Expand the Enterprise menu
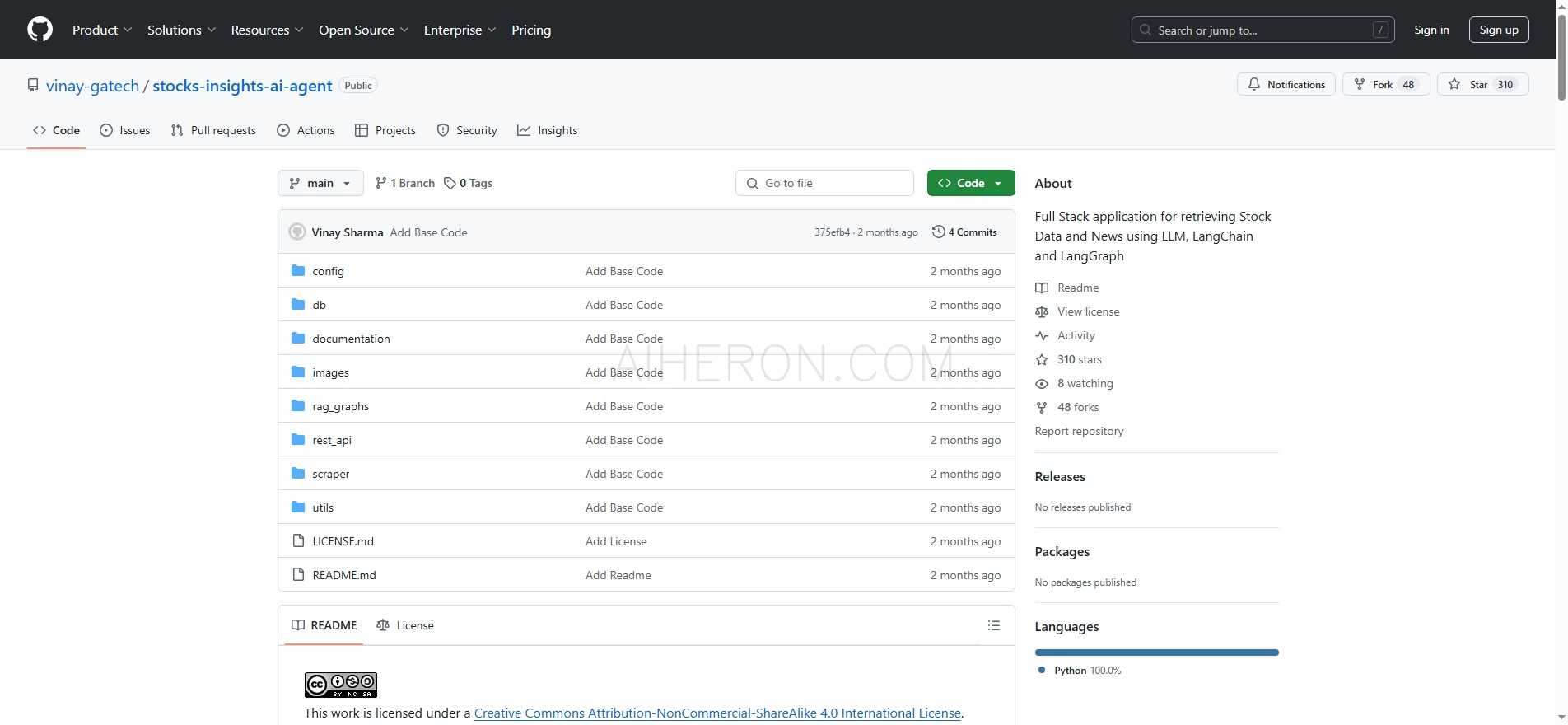 460,30
